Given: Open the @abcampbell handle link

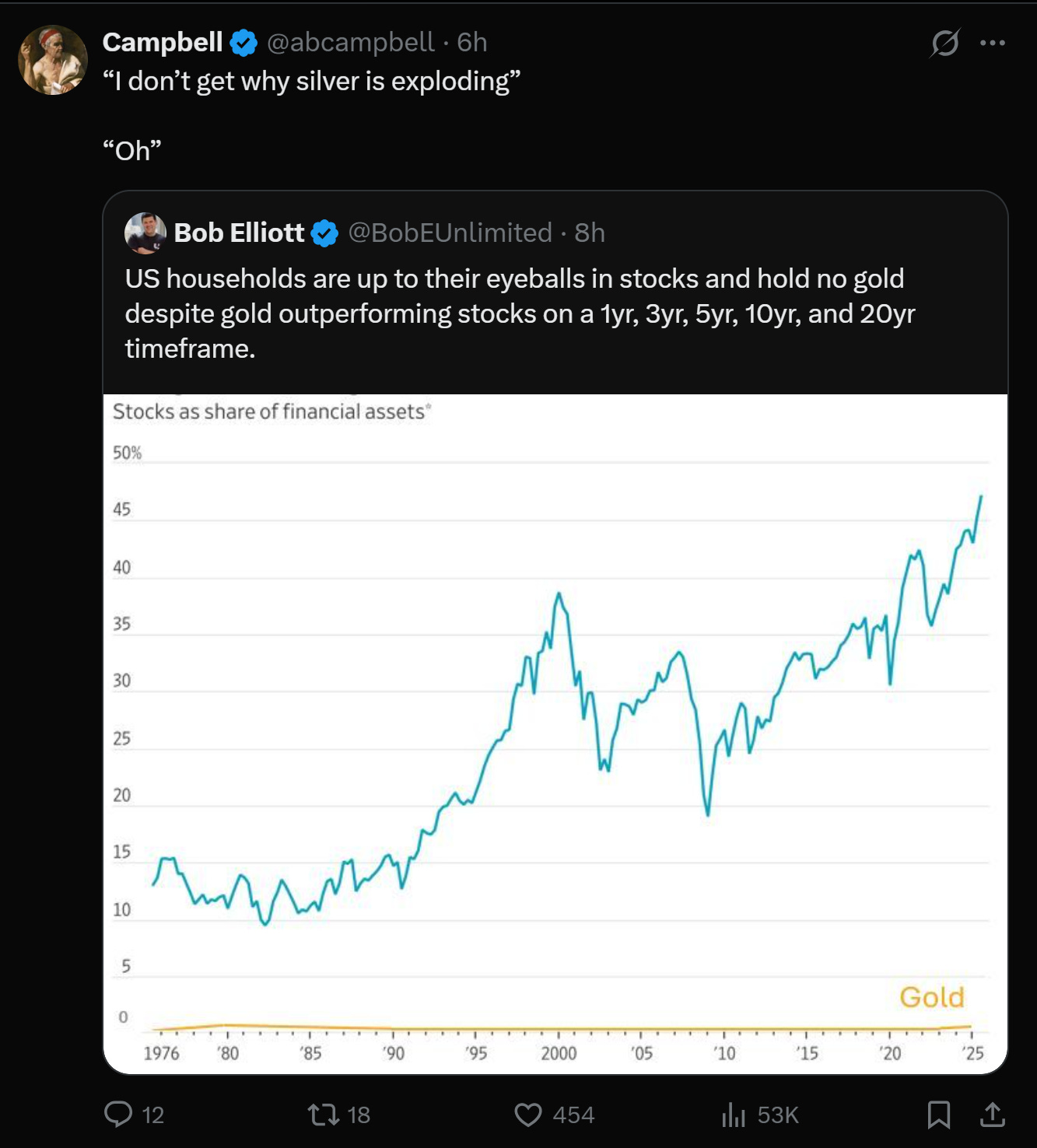Looking at the screenshot, I should [x=350, y=42].
